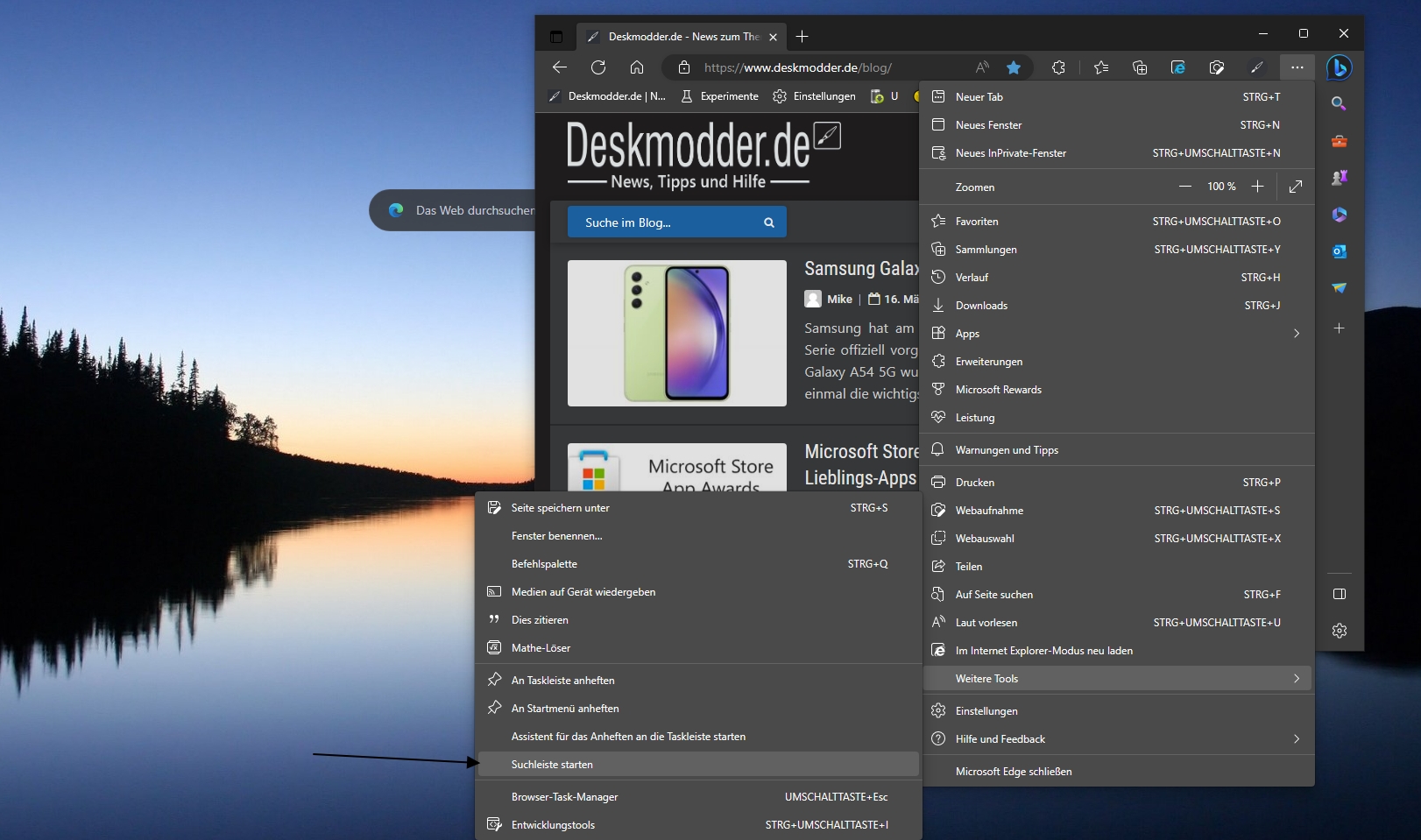This screenshot has width=1421, height=840.
Task: Select Medien auf Gerät wiedergeben
Action: tap(698, 592)
